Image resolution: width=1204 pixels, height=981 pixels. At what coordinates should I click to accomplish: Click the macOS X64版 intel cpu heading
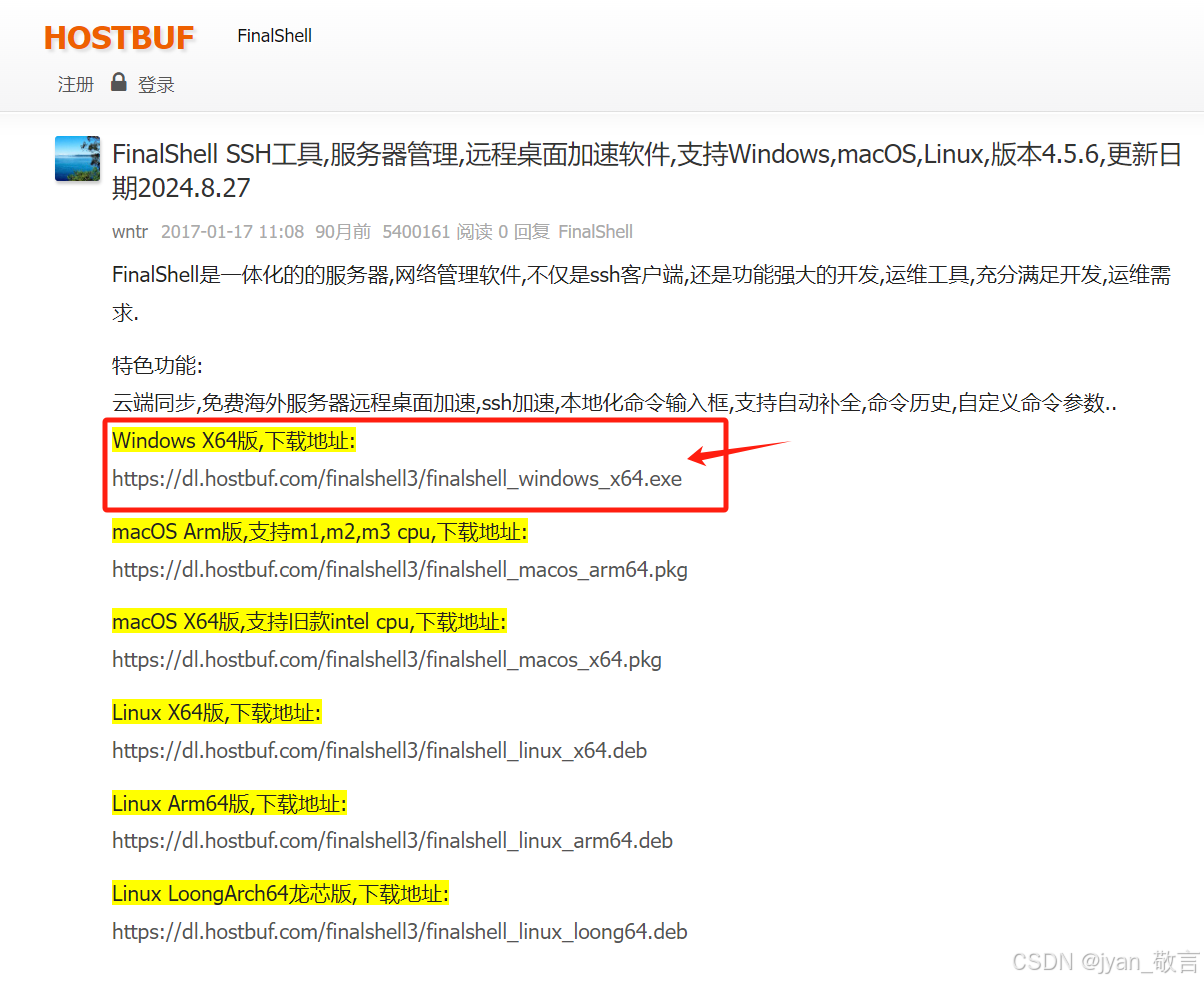click(x=309, y=622)
